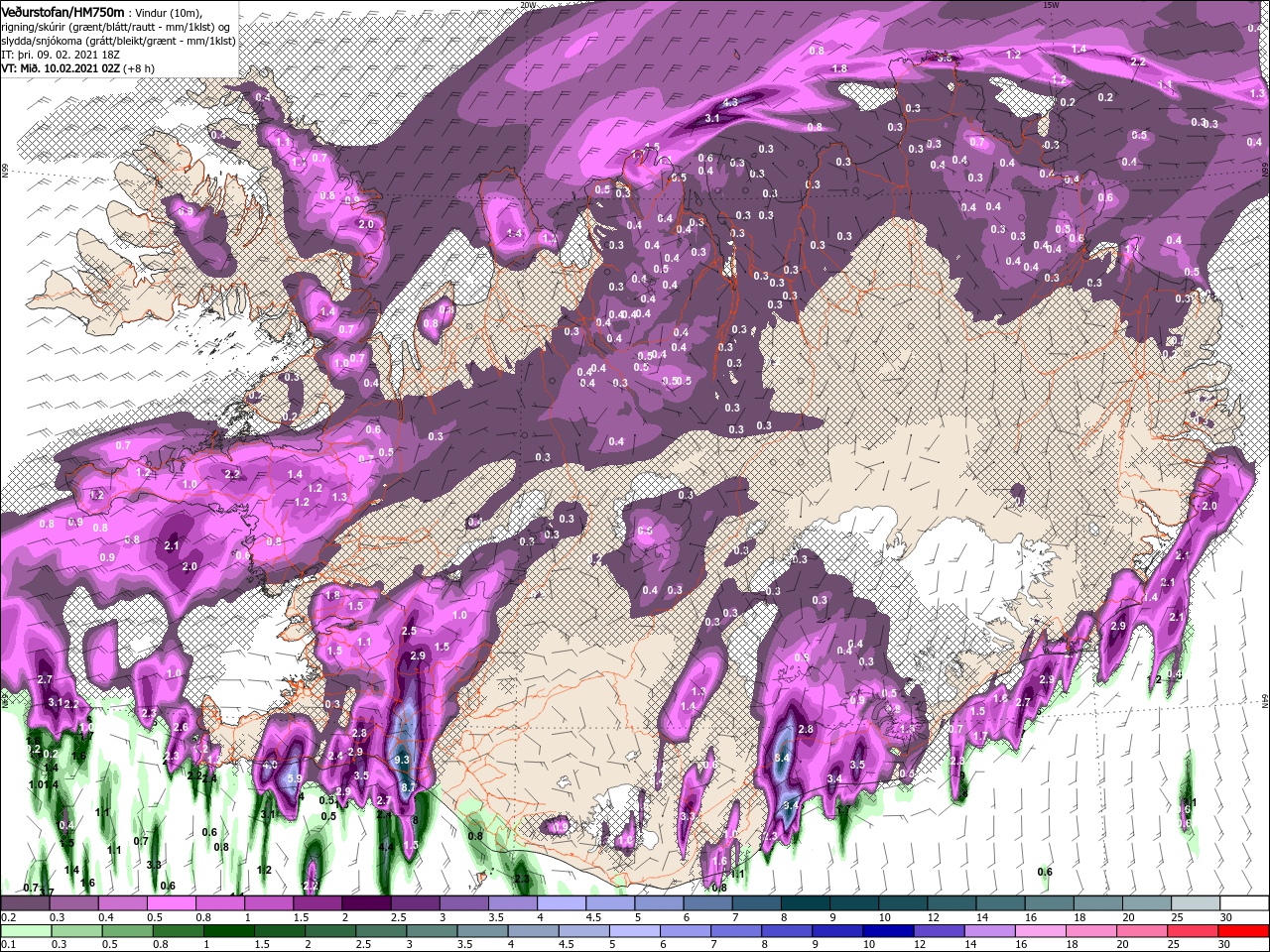Click the 0.1 label on the lower legend

(9, 944)
